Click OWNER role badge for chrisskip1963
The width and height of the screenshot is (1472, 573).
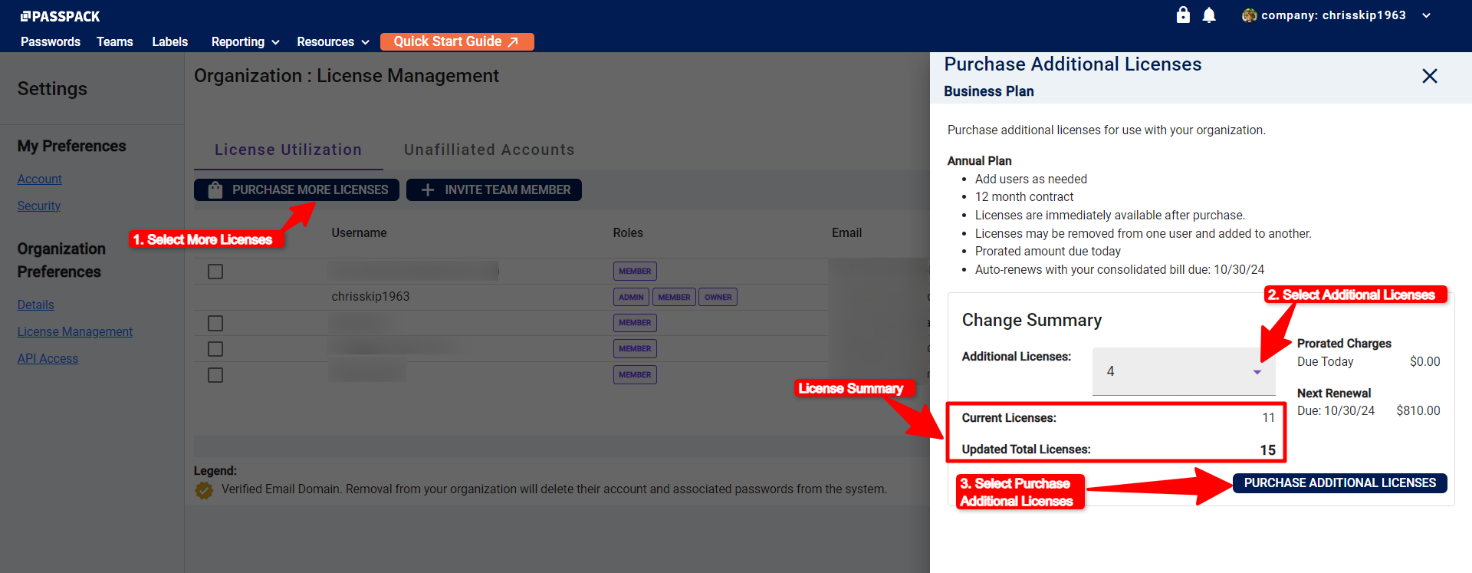(x=717, y=297)
